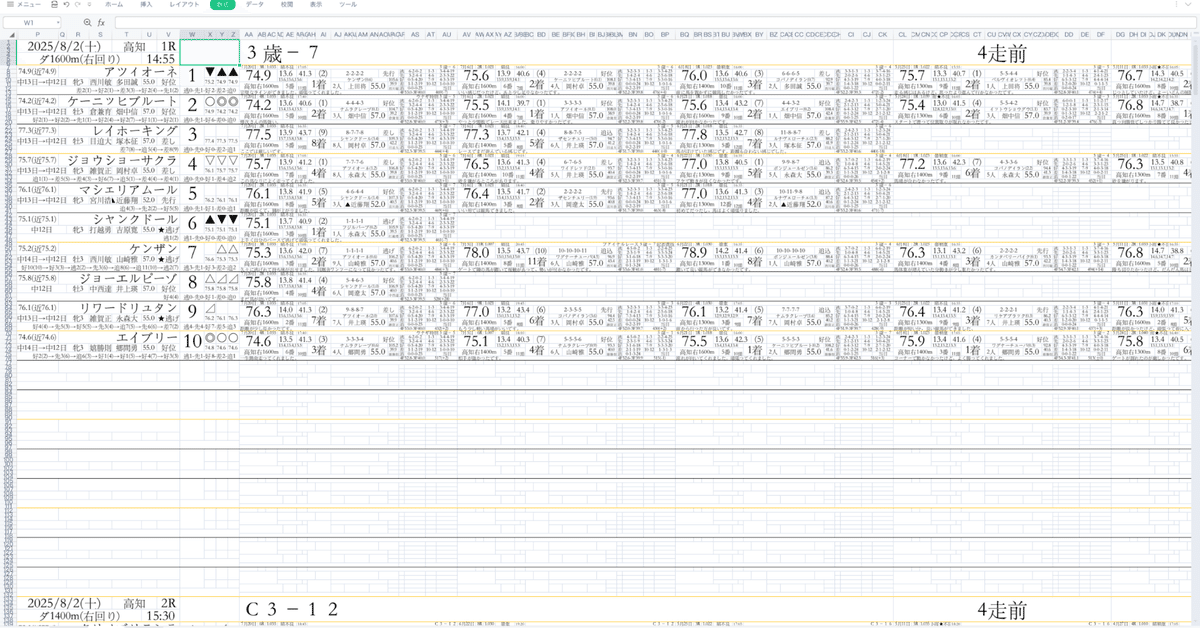This screenshot has height=628, width=1200.
Task: Select the green highlighted 数式 tab
Action: coord(222,5)
